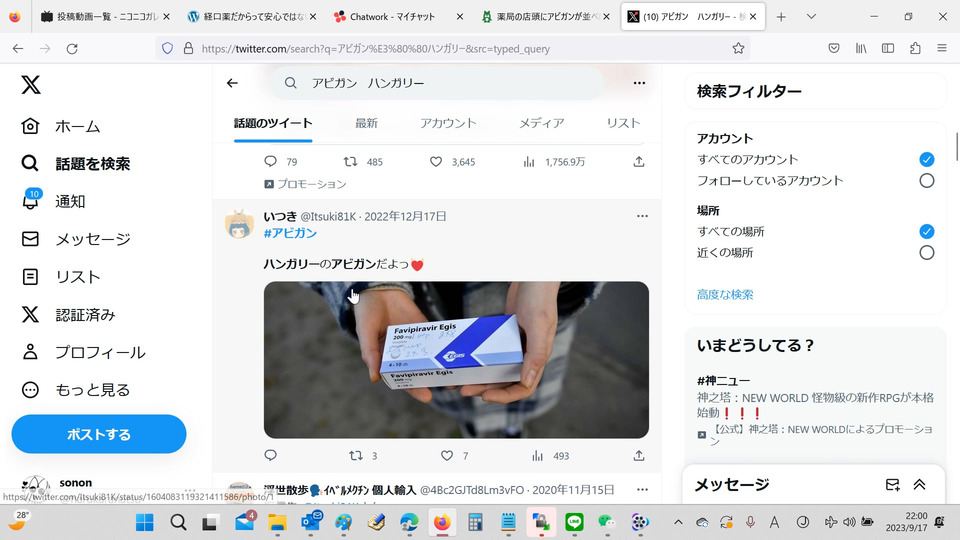Image resolution: width=960 pixels, height=540 pixels.
Task: Open メッセージ from the sidebar
Action: (x=76, y=239)
